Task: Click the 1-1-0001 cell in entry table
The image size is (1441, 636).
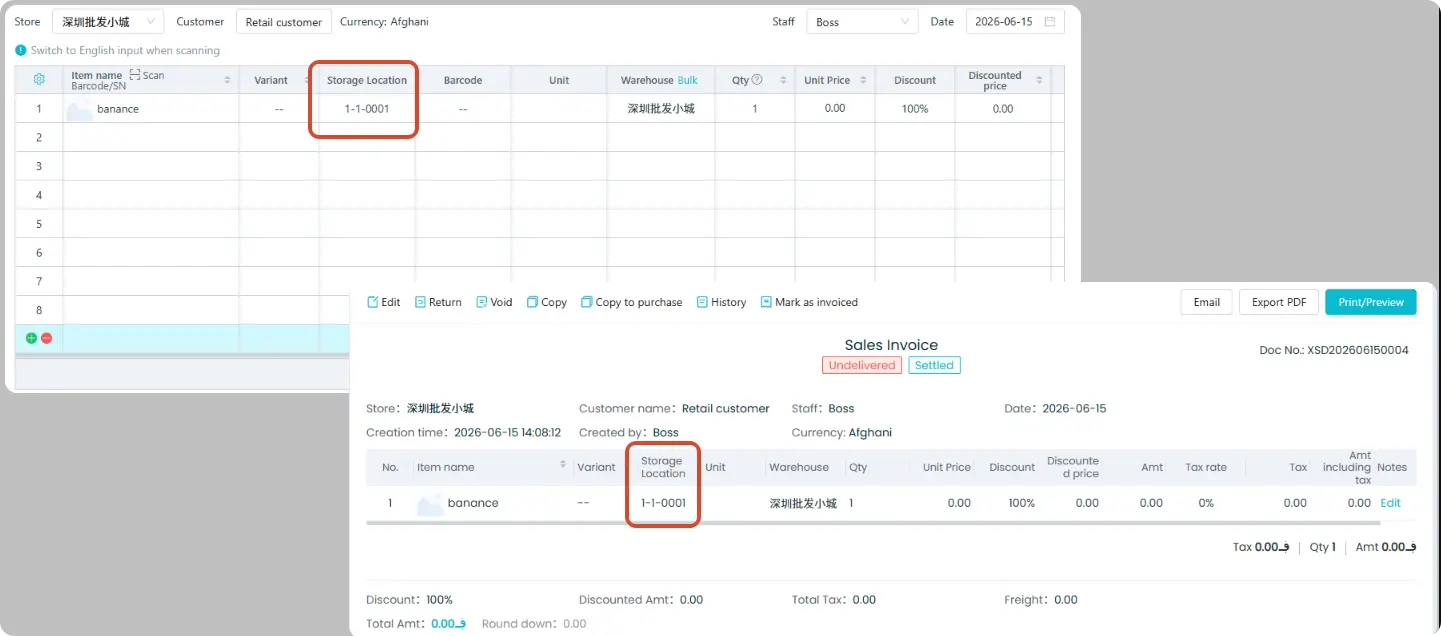Action: [367, 109]
